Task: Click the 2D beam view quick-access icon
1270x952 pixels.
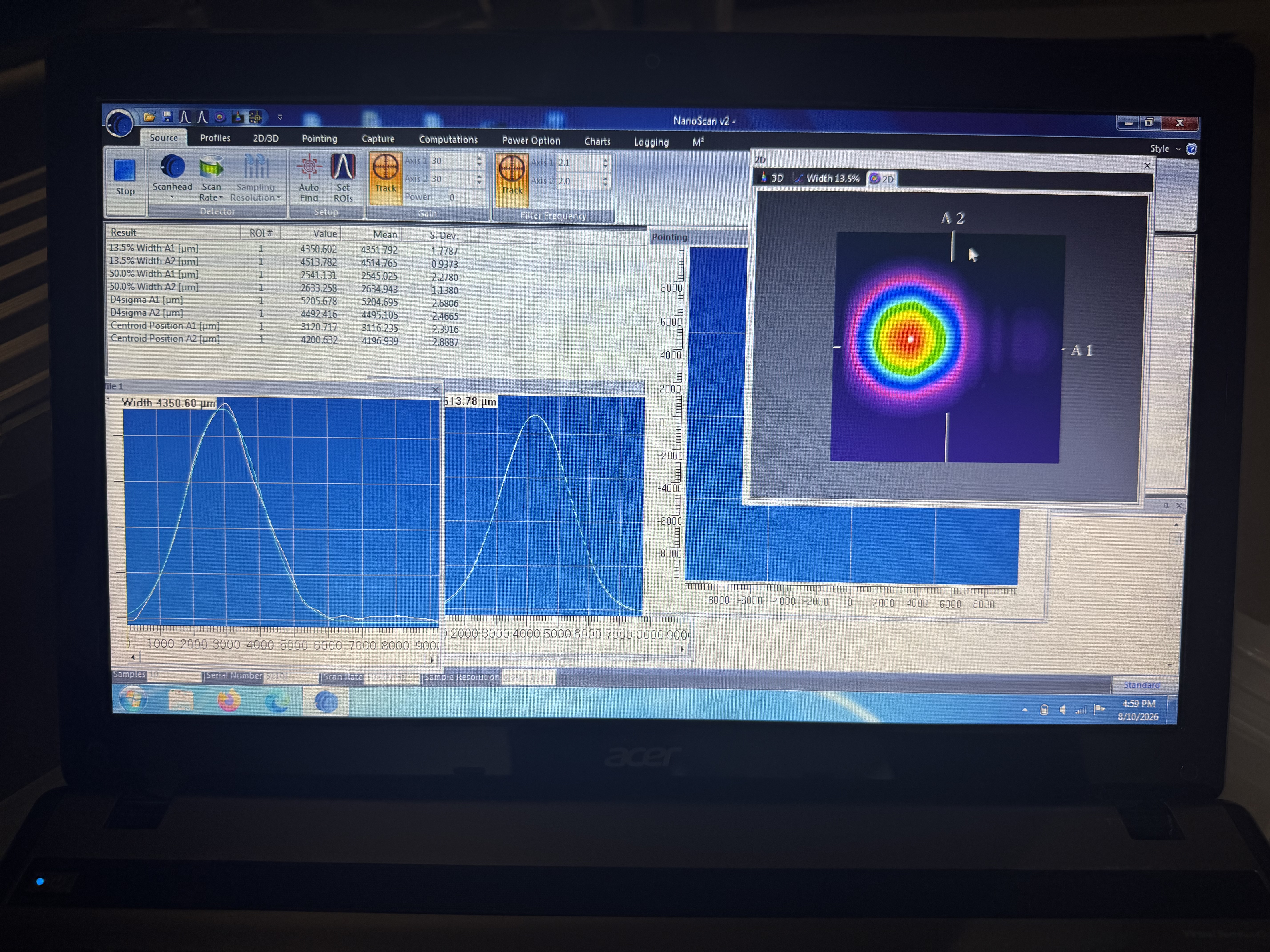Action: (220, 117)
